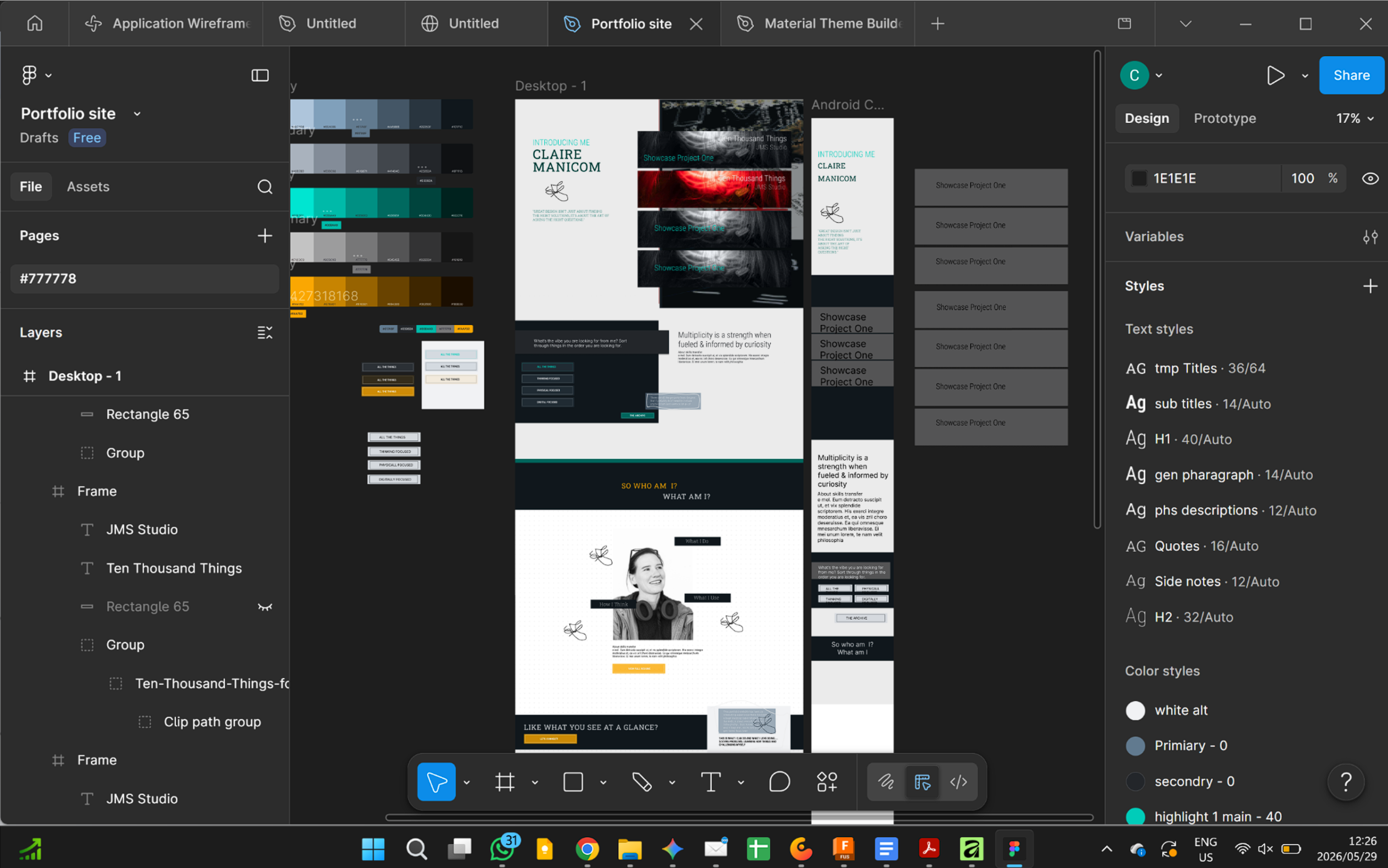
Task: Expand Pen tool options
Action: coord(672,782)
